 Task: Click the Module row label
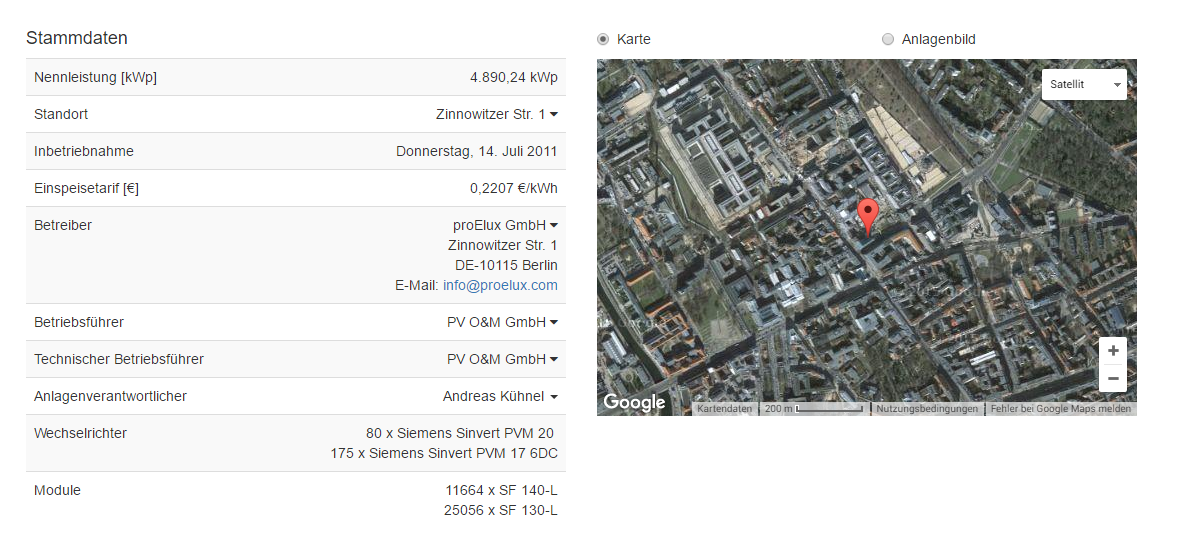(57, 490)
